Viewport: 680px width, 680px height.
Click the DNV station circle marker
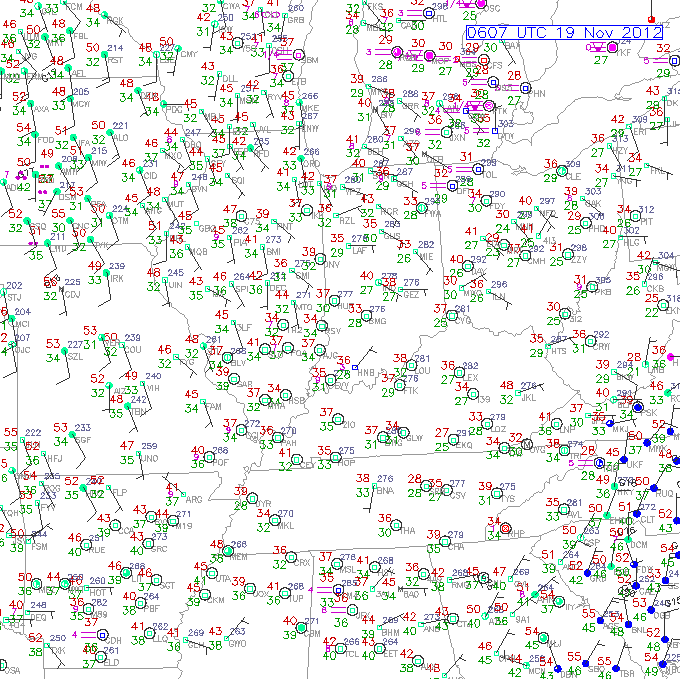click(320, 259)
